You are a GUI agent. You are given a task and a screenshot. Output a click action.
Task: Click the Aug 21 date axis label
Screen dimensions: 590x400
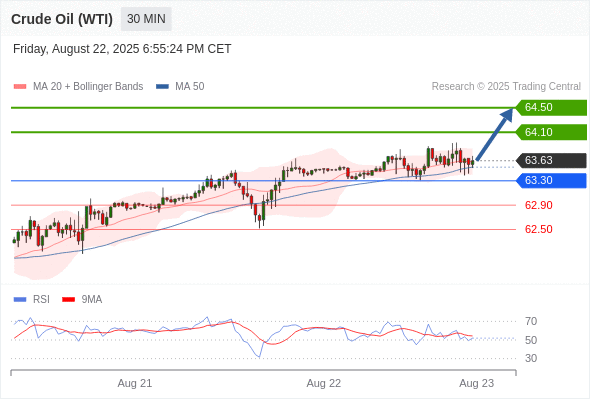coord(135,383)
